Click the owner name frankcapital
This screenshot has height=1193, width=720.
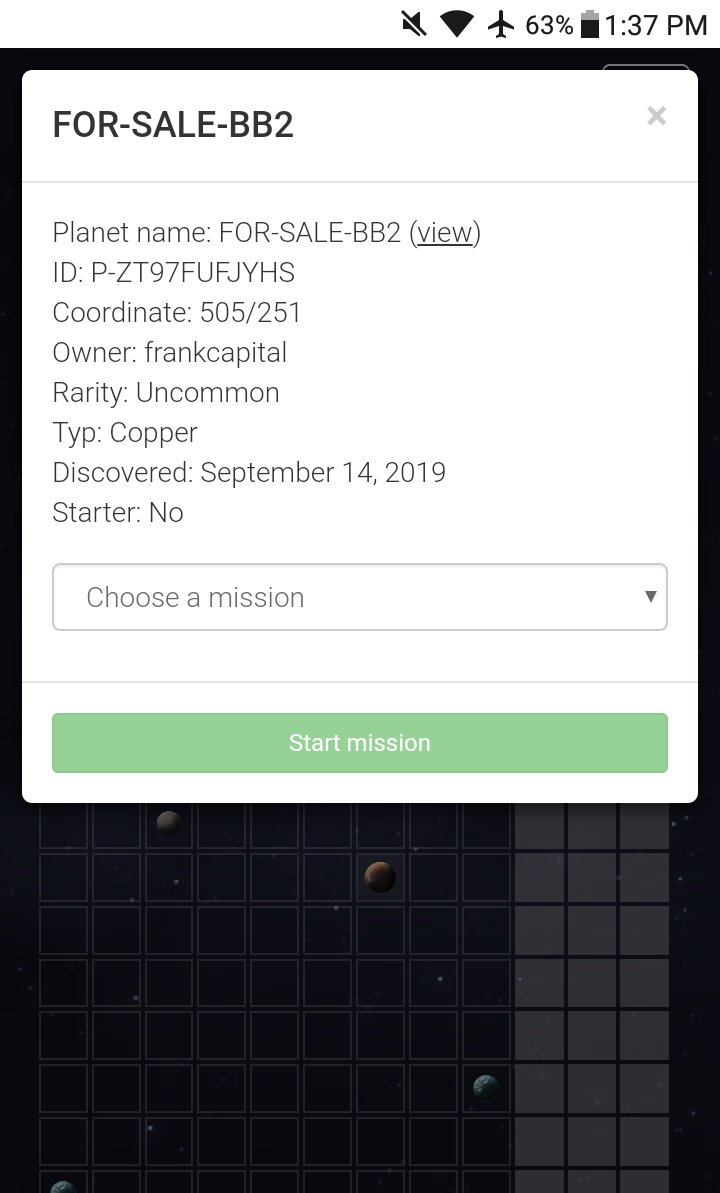click(215, 353)
